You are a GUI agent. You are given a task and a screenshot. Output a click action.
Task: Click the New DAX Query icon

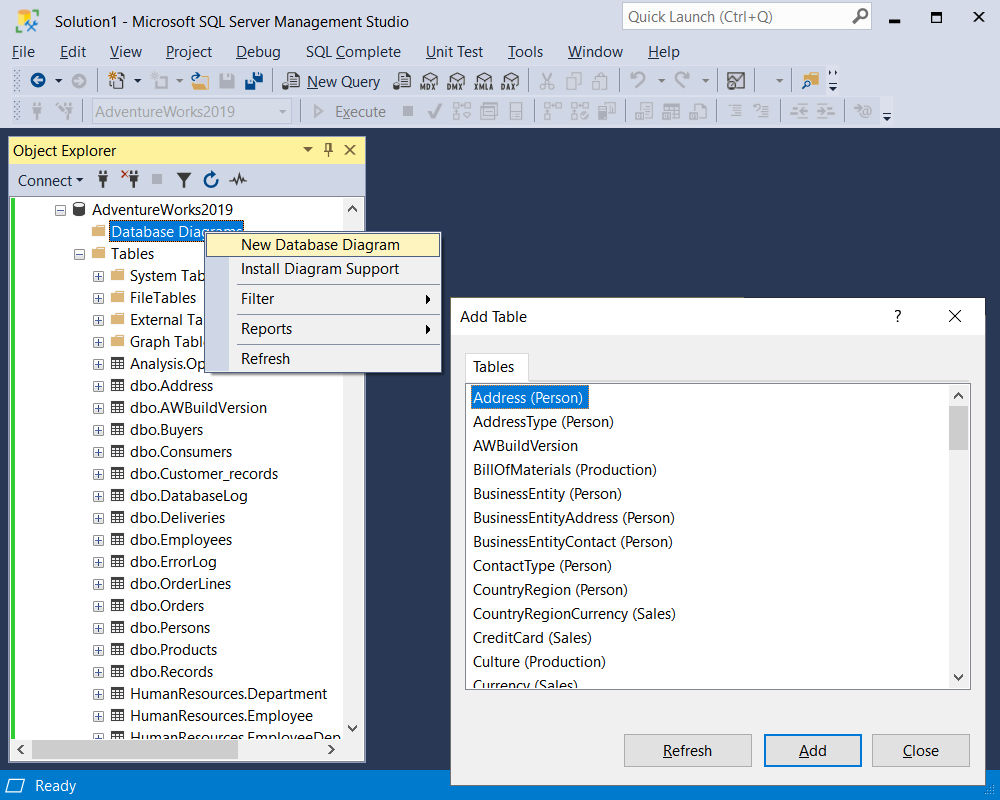510,81
